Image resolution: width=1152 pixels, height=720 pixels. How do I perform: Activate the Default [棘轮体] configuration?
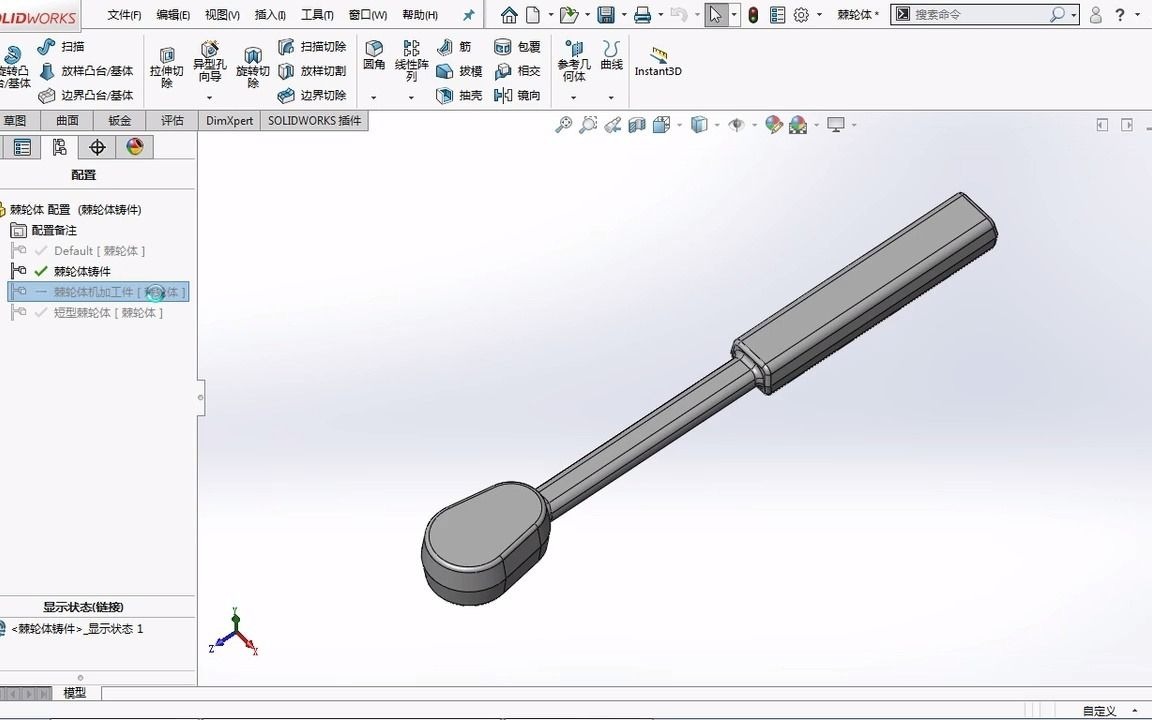pyautogui.click(x=95, y=250)
